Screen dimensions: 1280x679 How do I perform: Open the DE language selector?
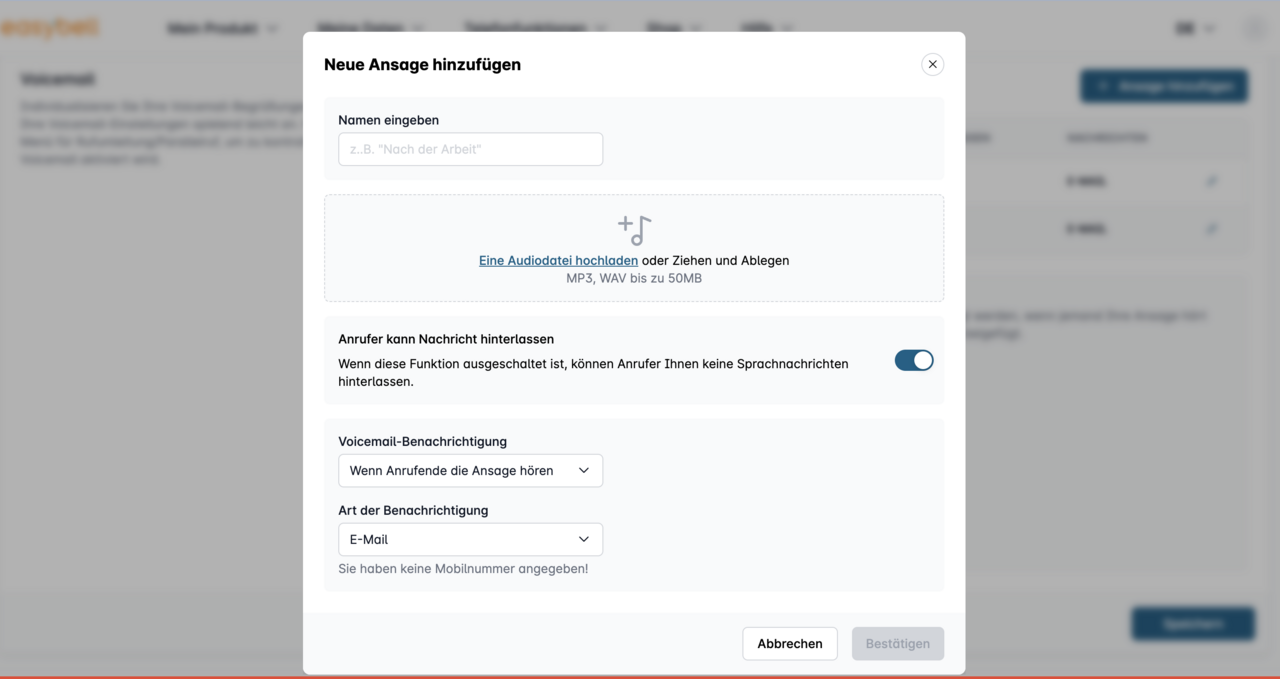tap(1194, 28)
